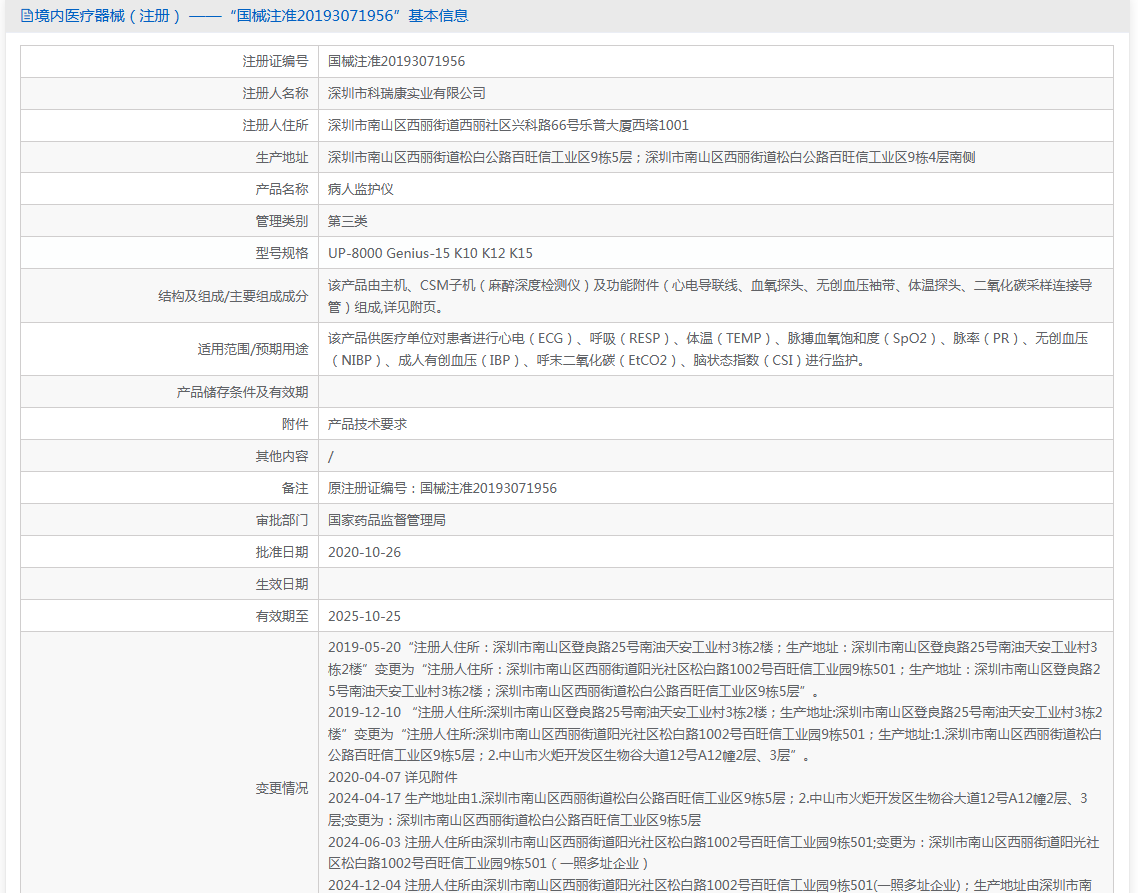The image size is (1138, 893).
Task: Select the change entry dated 2024-04-17
Action: (708, 810)
